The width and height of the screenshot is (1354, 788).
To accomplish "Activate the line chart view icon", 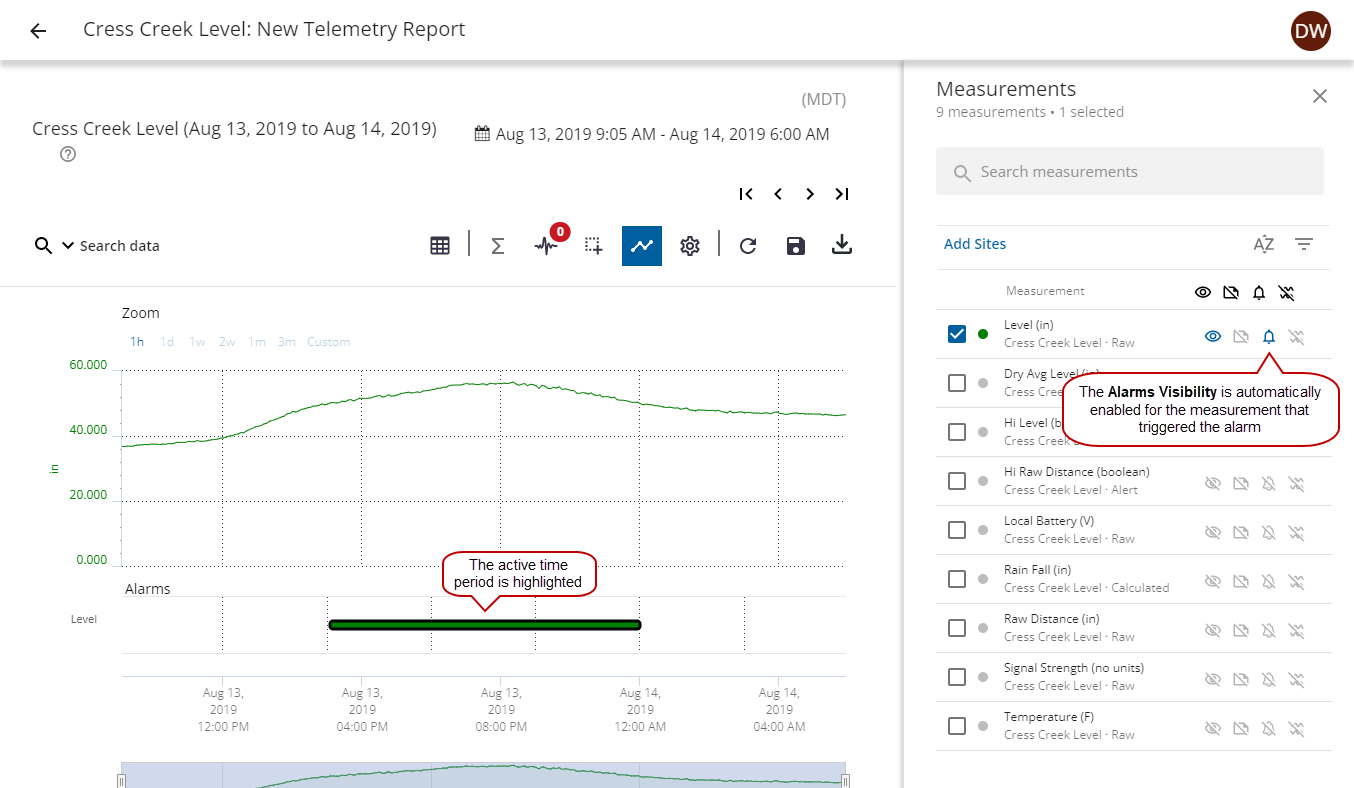I will [641, 246].
